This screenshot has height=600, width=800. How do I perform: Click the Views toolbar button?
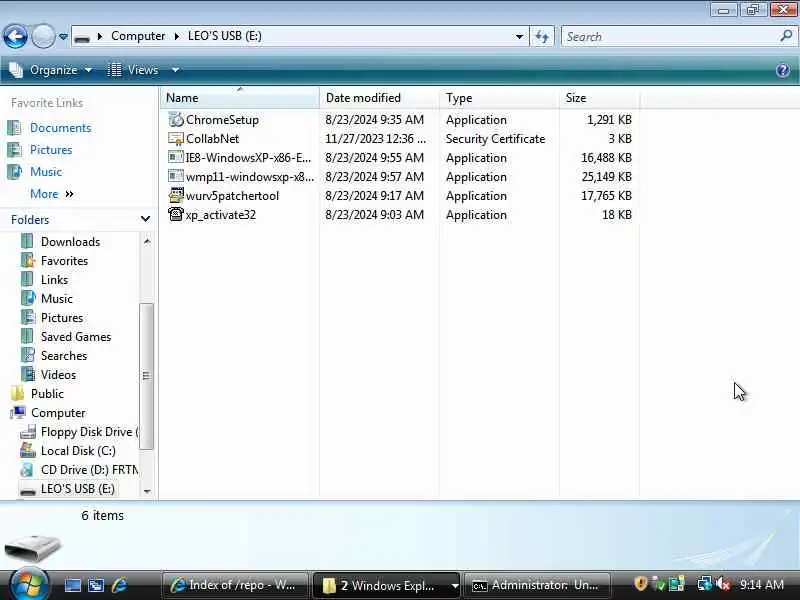pyautogui.click(x=133, y=70)
